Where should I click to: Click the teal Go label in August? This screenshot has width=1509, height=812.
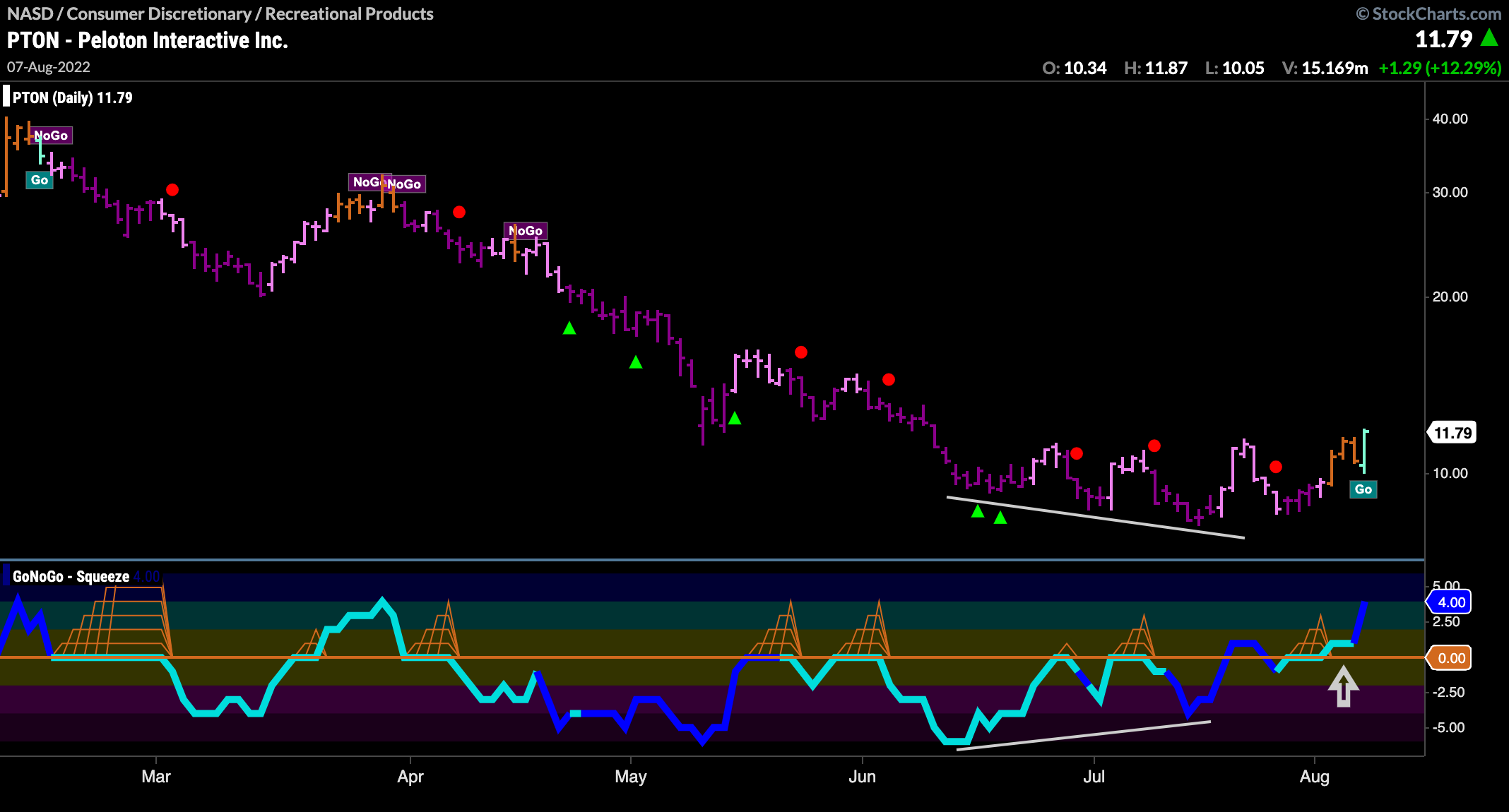pyautogui.click(x=1363, y=489)
